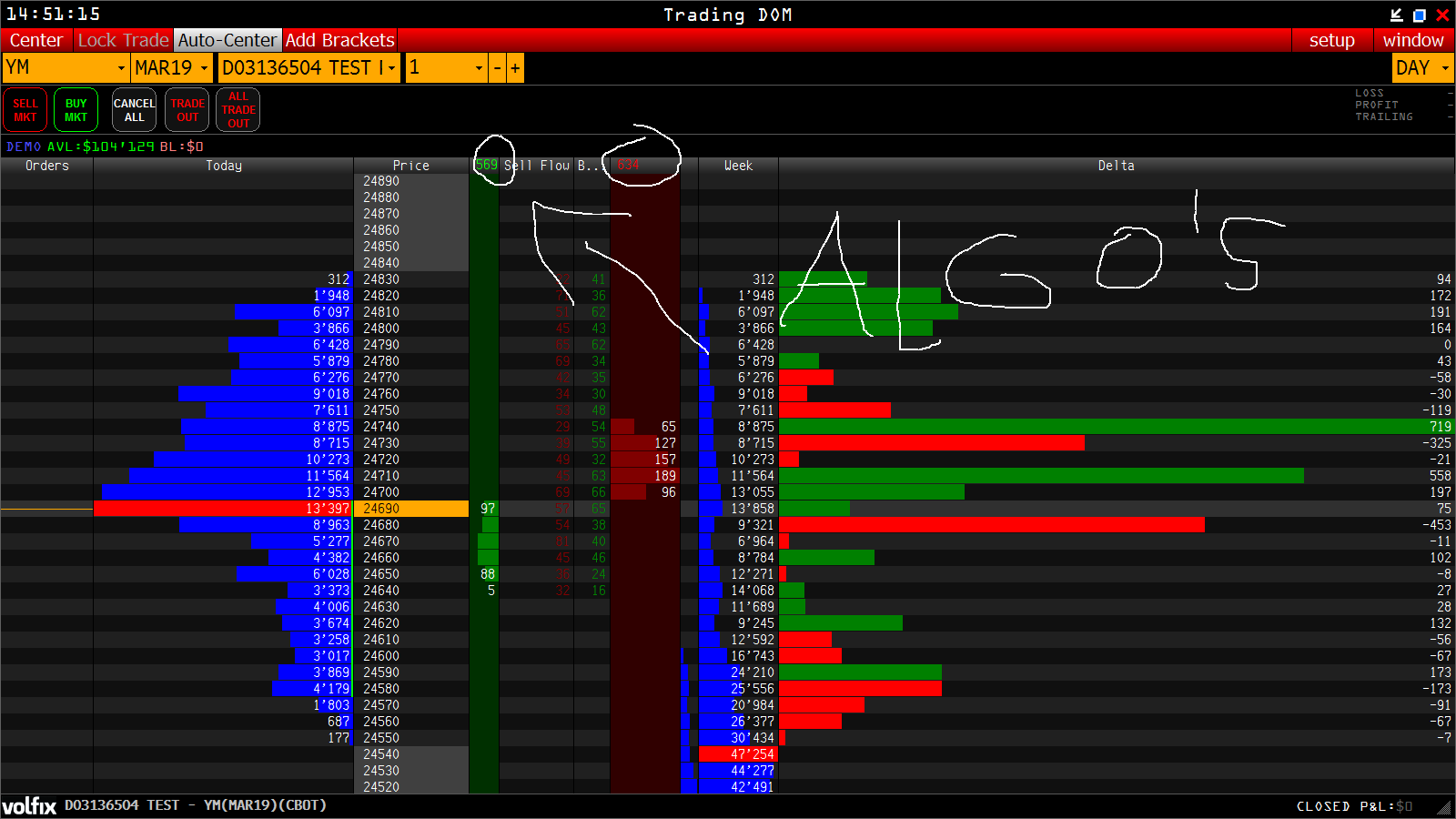Click the CLOSED P&L:$0 status text
This screenshot has height=819, width=1456.
click(1355, 806)
